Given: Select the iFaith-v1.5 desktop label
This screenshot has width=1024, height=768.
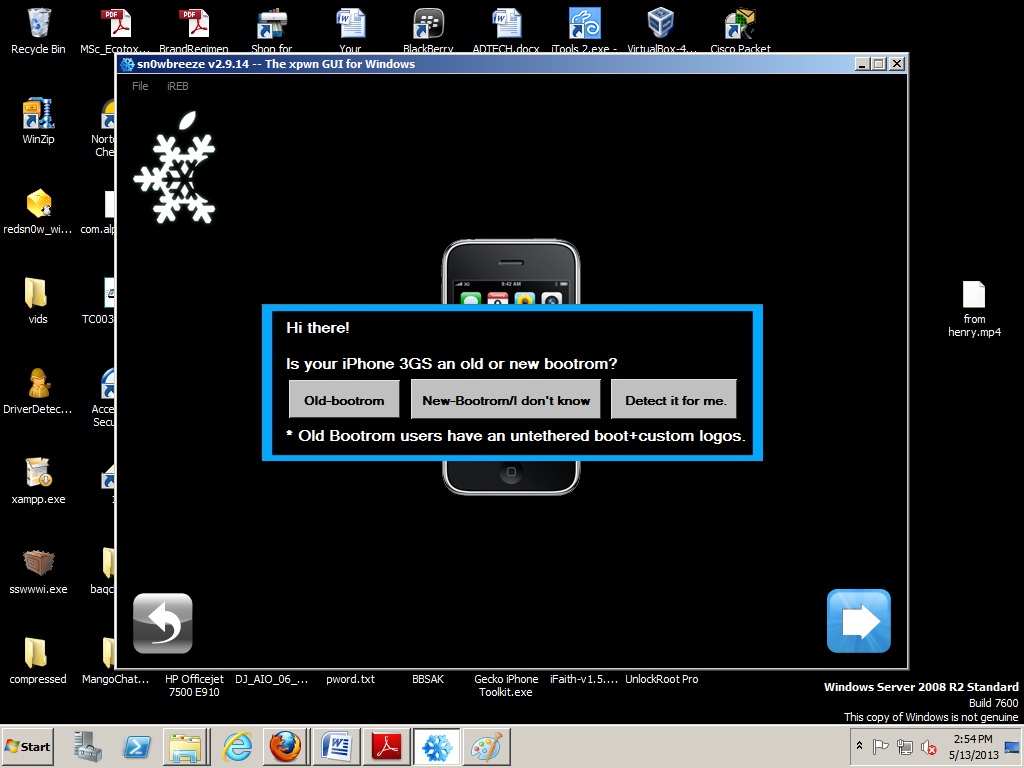Looking at the screenshot, I should [584, 679].
